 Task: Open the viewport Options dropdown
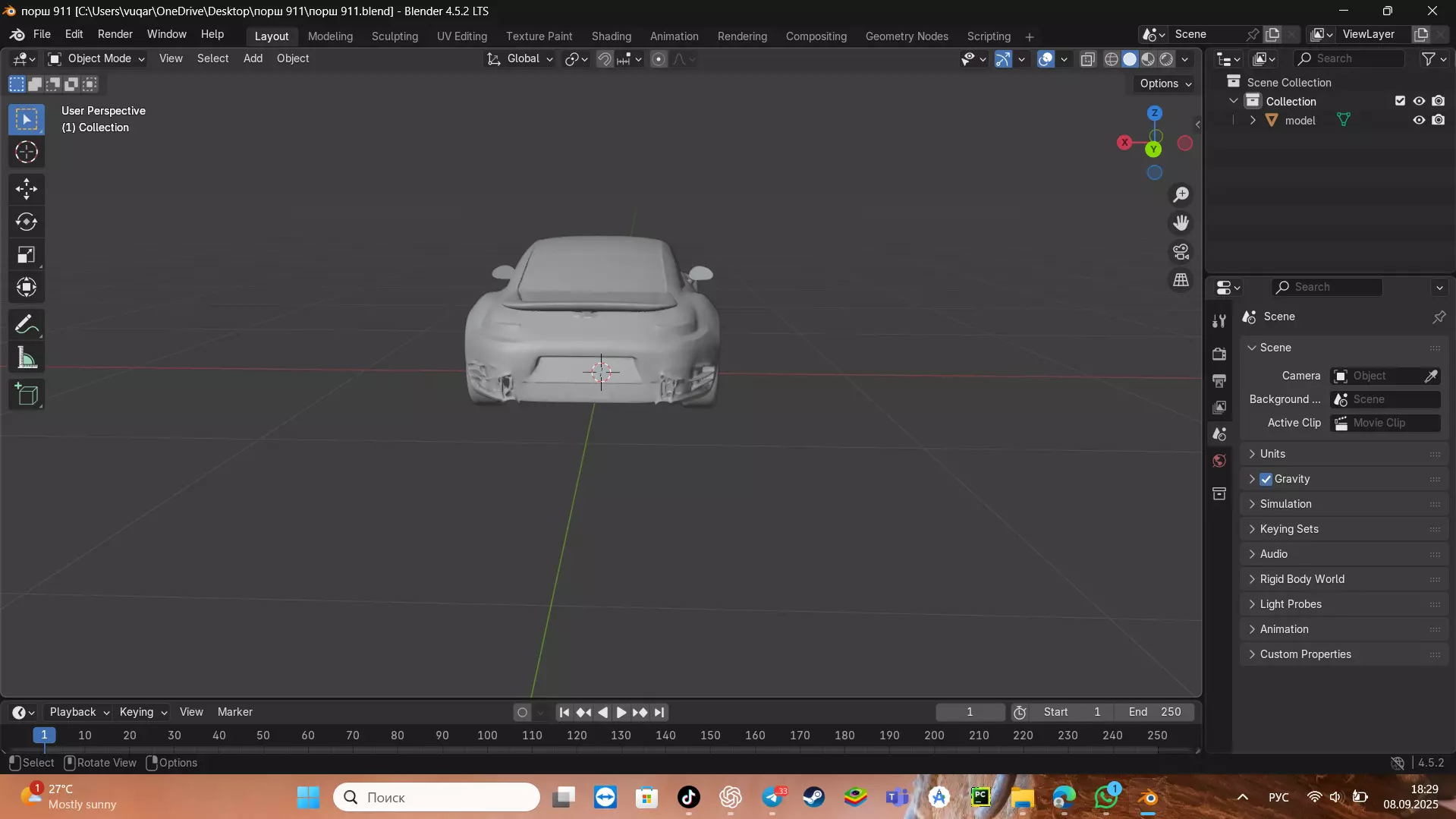1165,83
